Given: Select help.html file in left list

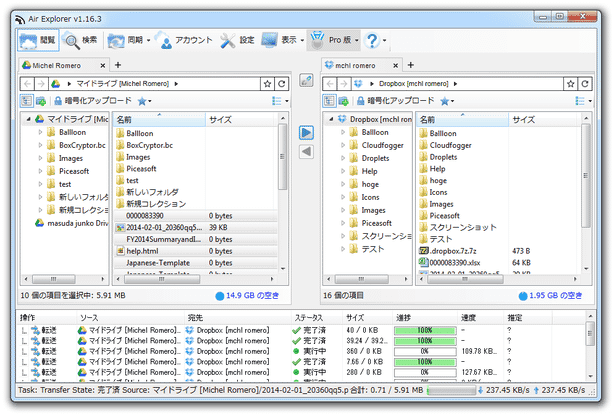Looking at the screenshot, I should [143, 251].
